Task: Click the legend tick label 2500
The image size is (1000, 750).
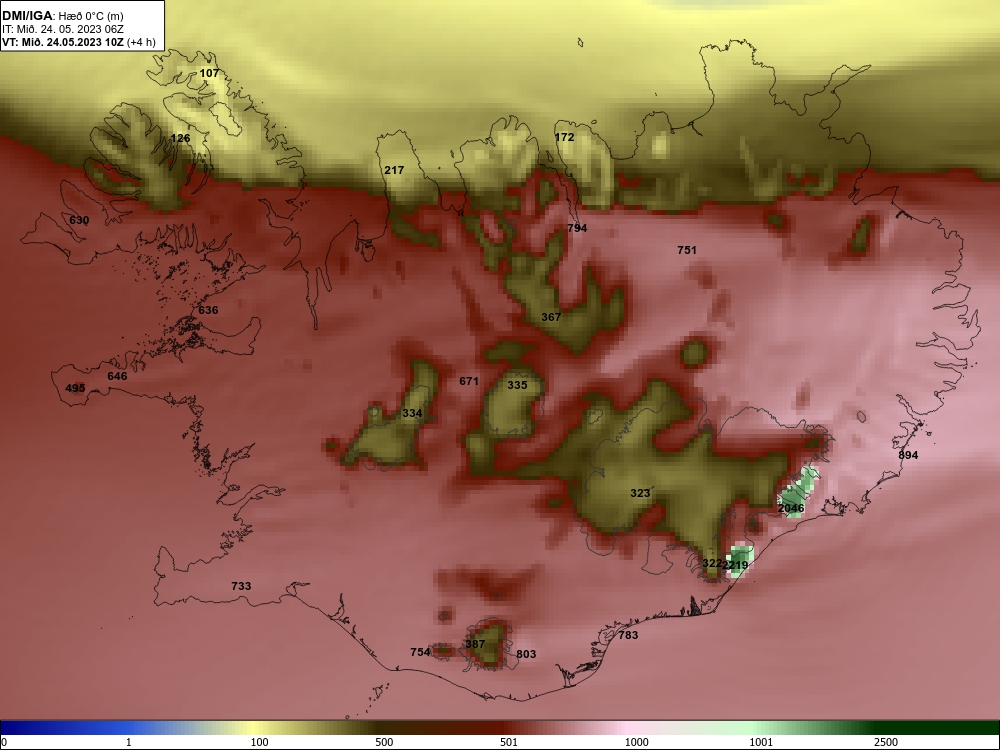Action: click(x=886, y=742)
